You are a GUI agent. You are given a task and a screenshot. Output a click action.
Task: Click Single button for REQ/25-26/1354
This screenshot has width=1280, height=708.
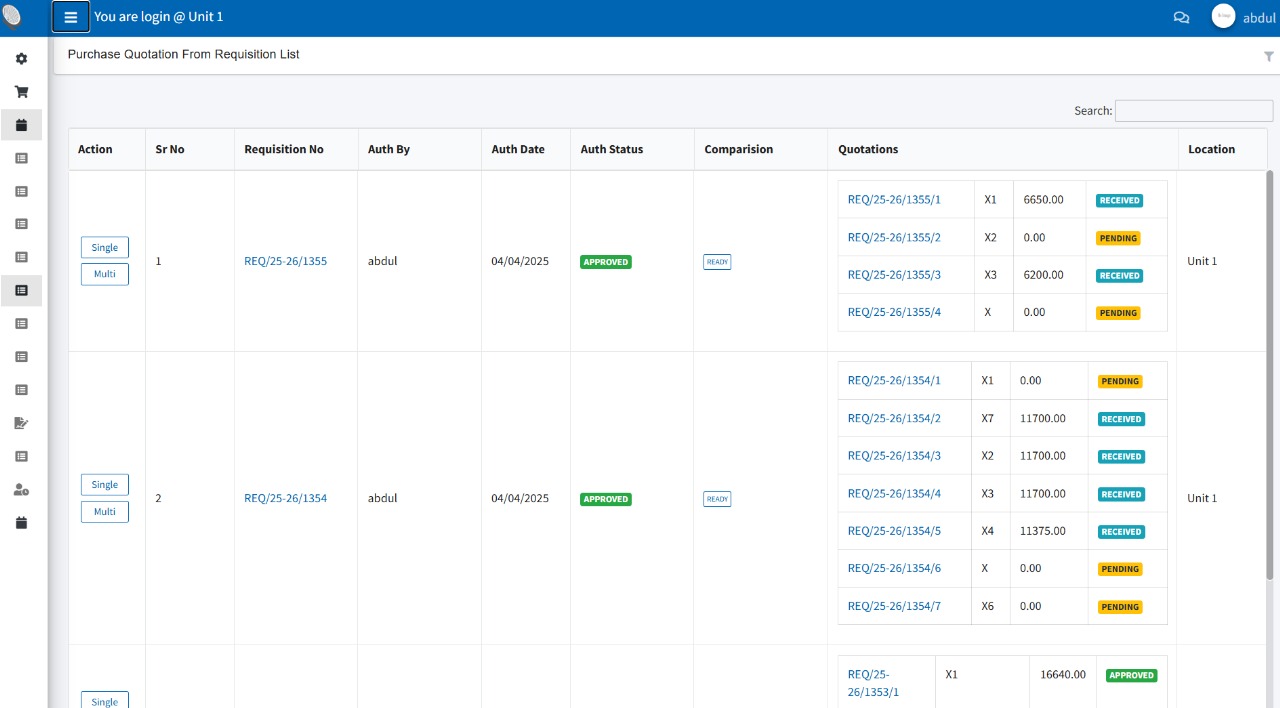click(105, 484)
